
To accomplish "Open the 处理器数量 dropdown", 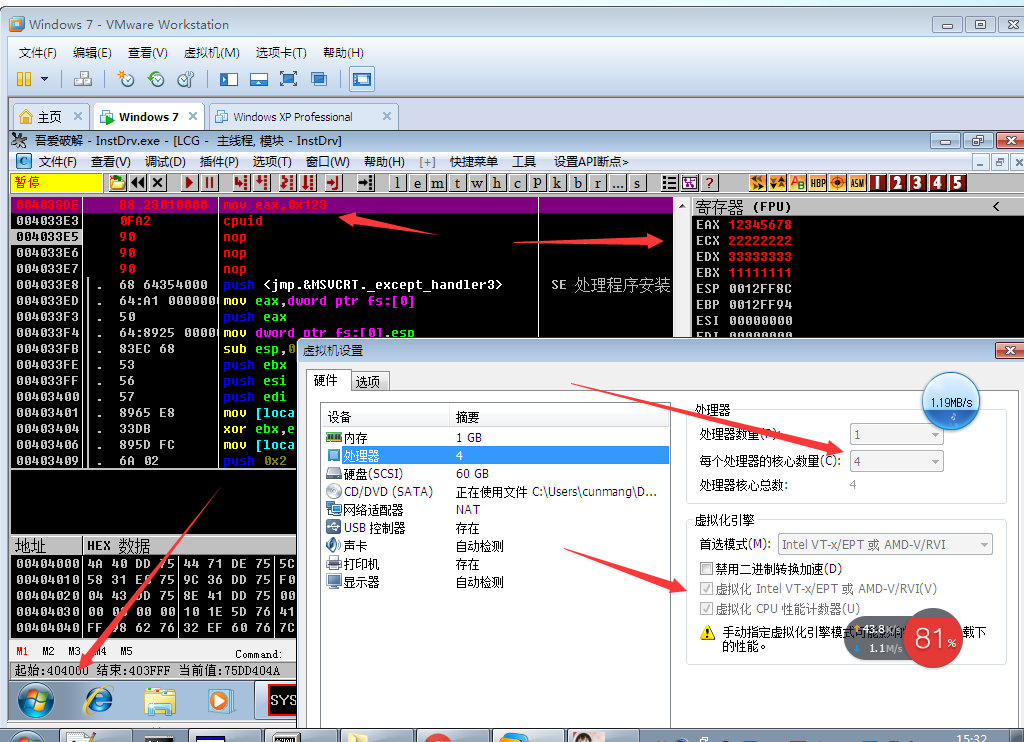I will coord(897,434).
